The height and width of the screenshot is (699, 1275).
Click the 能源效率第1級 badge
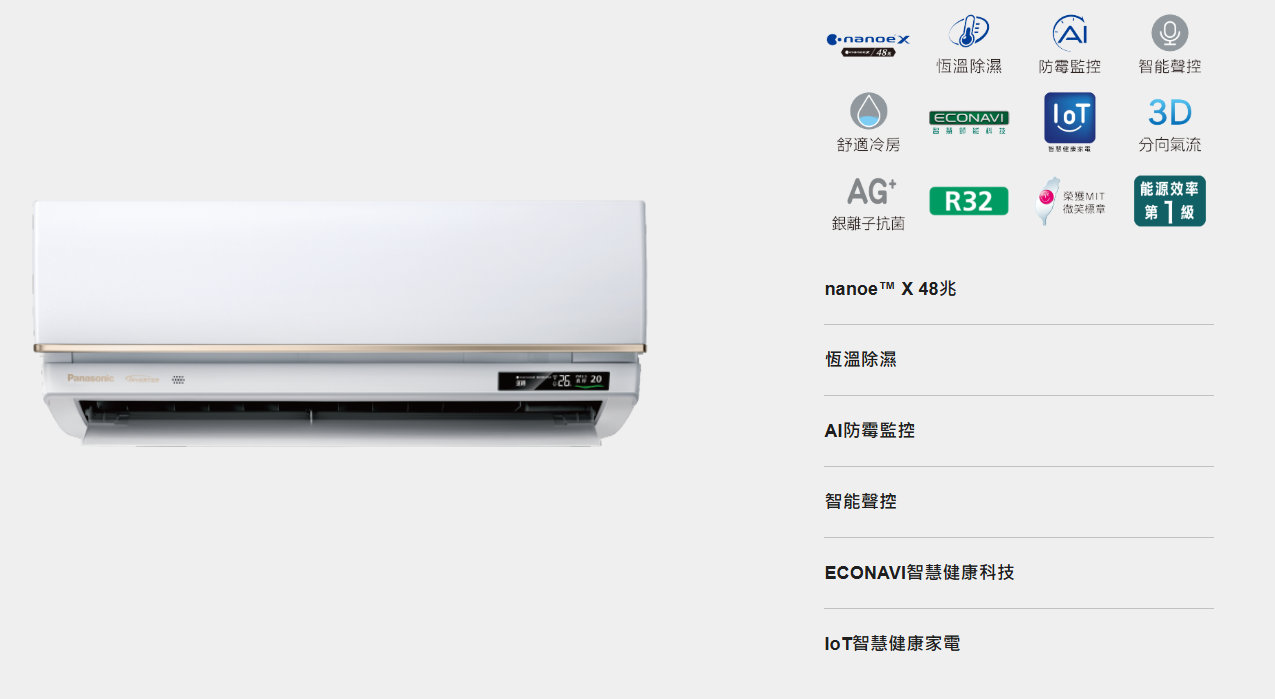tap(1169, 201)
